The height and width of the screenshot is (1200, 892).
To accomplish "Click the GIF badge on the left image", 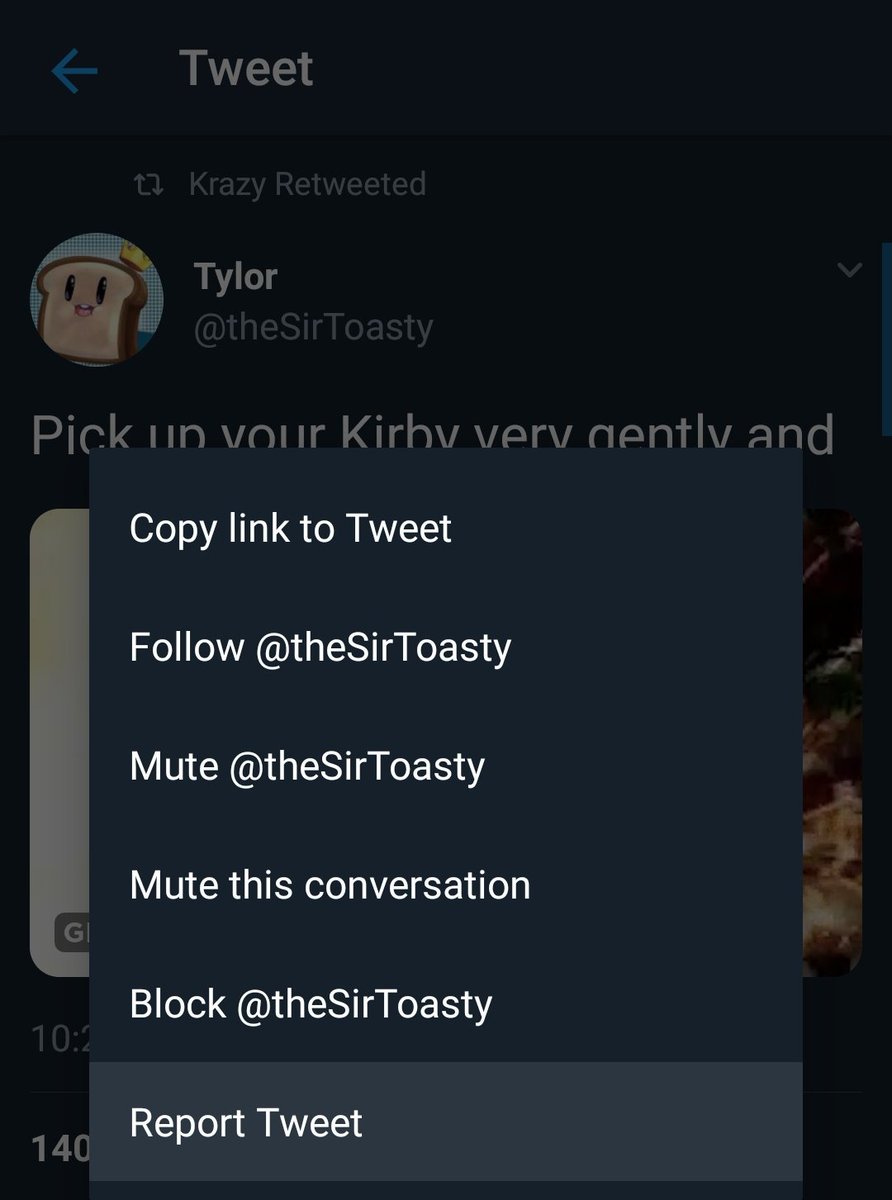I will click(71, 933).
